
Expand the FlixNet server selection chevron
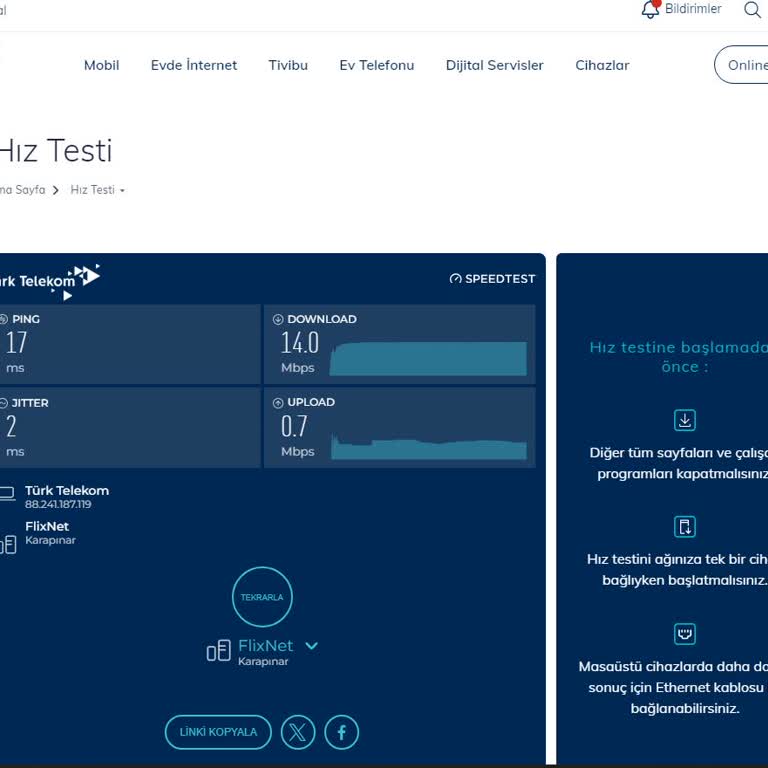312,646
